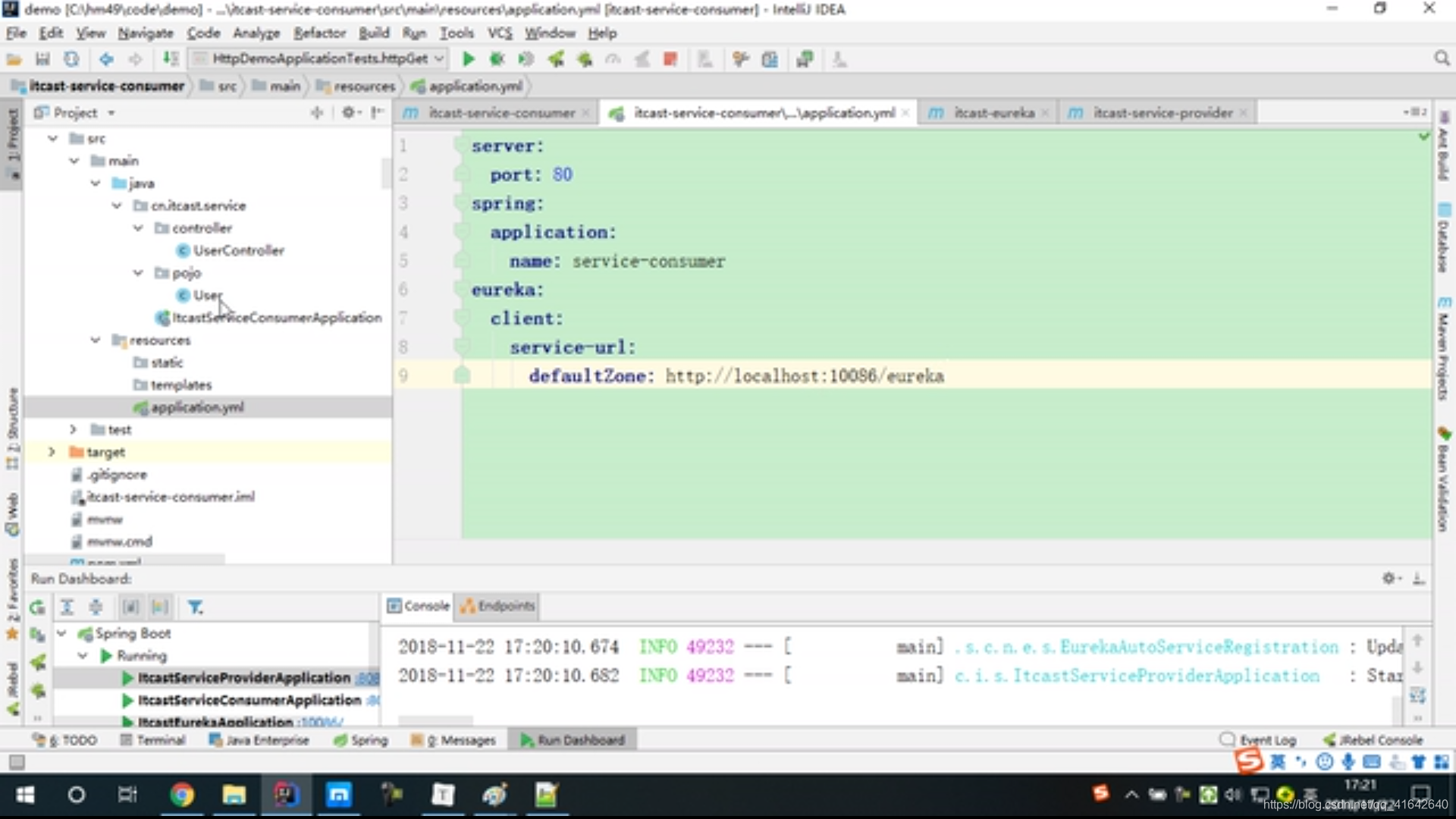Switch to the Endpoints tab in Run Dashboard
The image size is (1456, 819).
pyautogui.click(x=498, y=606)
